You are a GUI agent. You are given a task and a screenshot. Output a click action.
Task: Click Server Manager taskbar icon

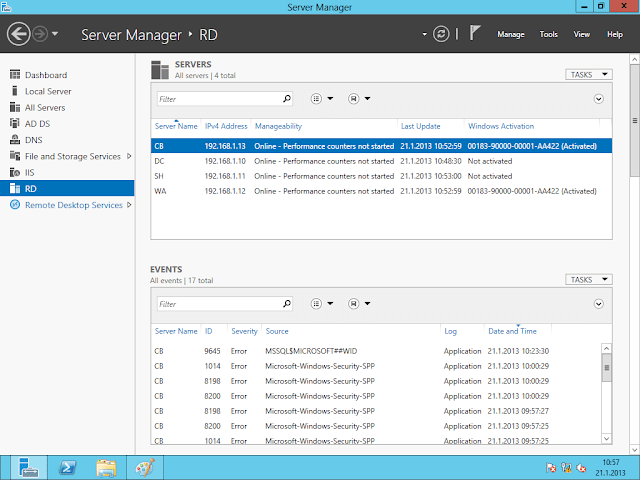(x=28, y=466)
